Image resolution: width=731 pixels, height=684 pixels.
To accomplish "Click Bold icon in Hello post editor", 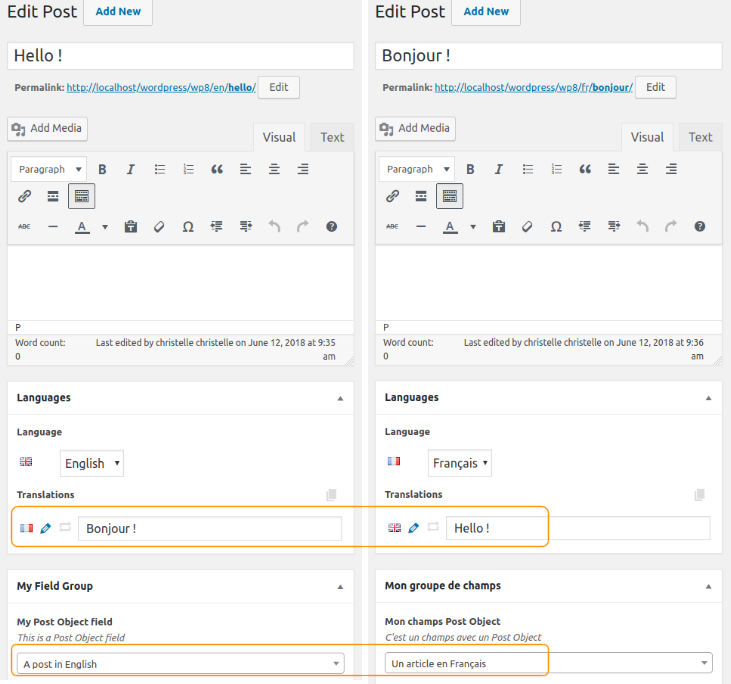I will click(102, 169).
